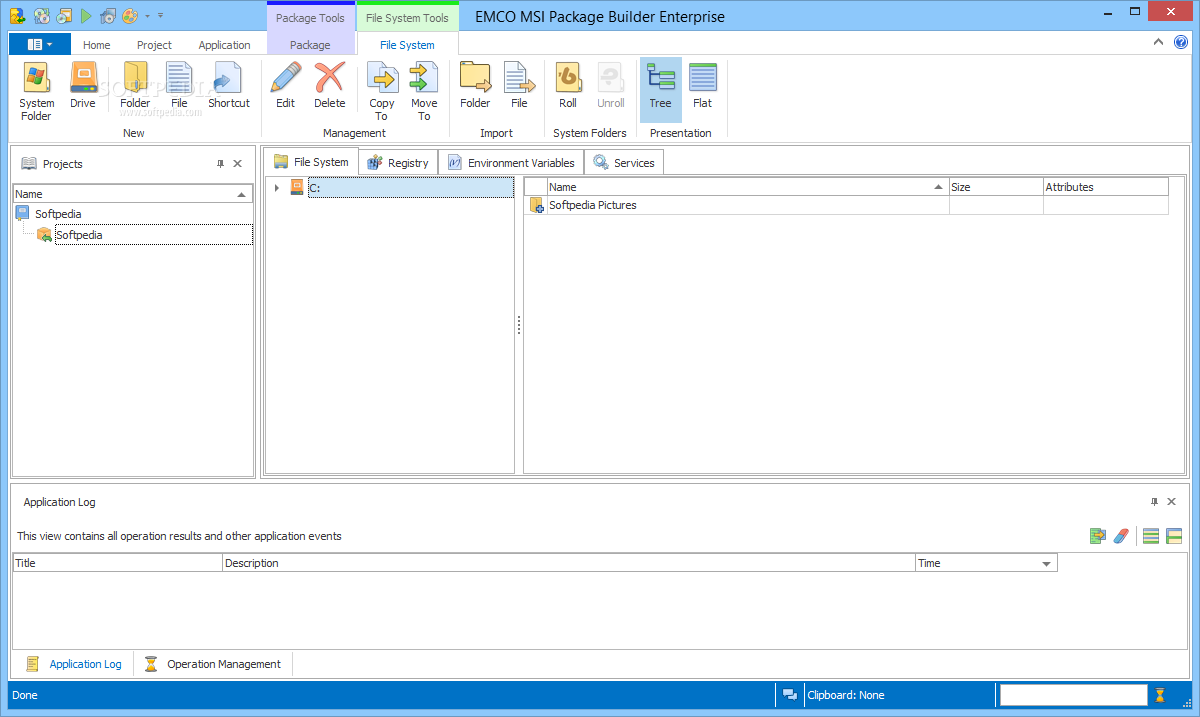Expand the C: drive node

pyautogui.click(x=276, y=188)
